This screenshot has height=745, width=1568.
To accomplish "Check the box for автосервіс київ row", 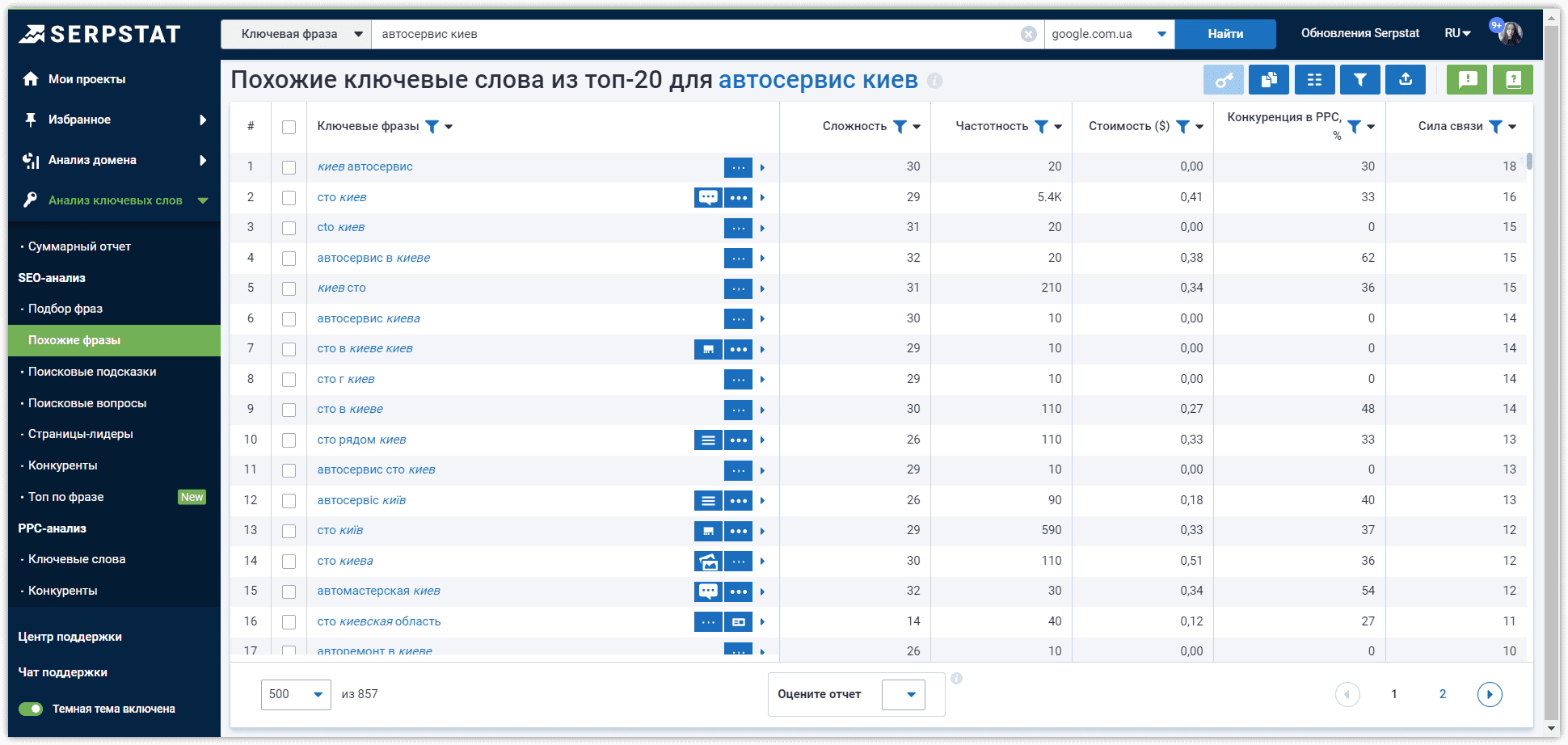I will pyautogui.click(x=289, y=500).
